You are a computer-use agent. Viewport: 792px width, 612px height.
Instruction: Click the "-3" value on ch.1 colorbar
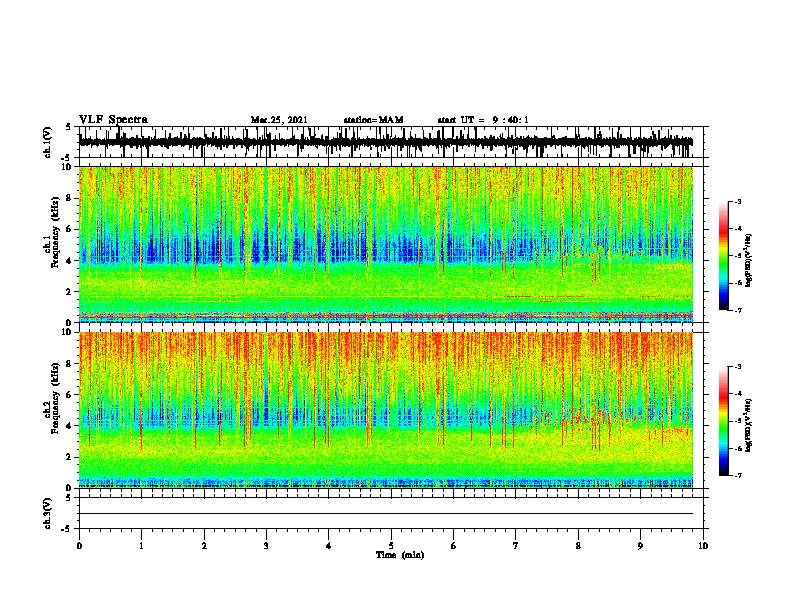pyautogui.click(x=738, y=201)
